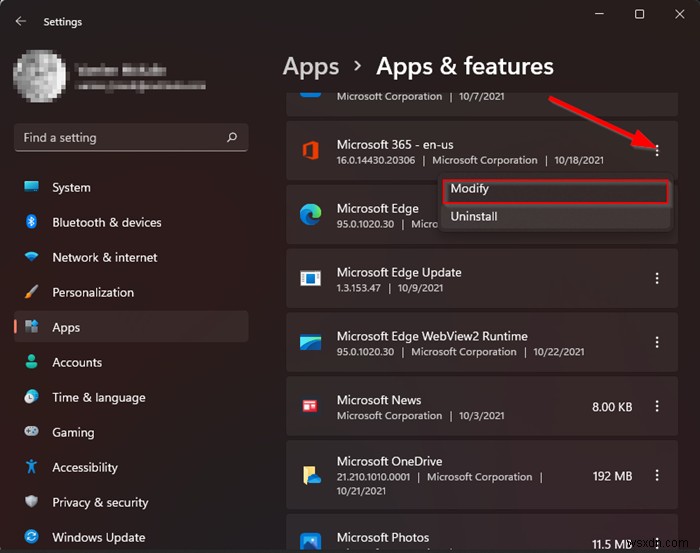The image size is (700, 553).
Task: Click the Find a setting search box
Action: coord(120,138)
